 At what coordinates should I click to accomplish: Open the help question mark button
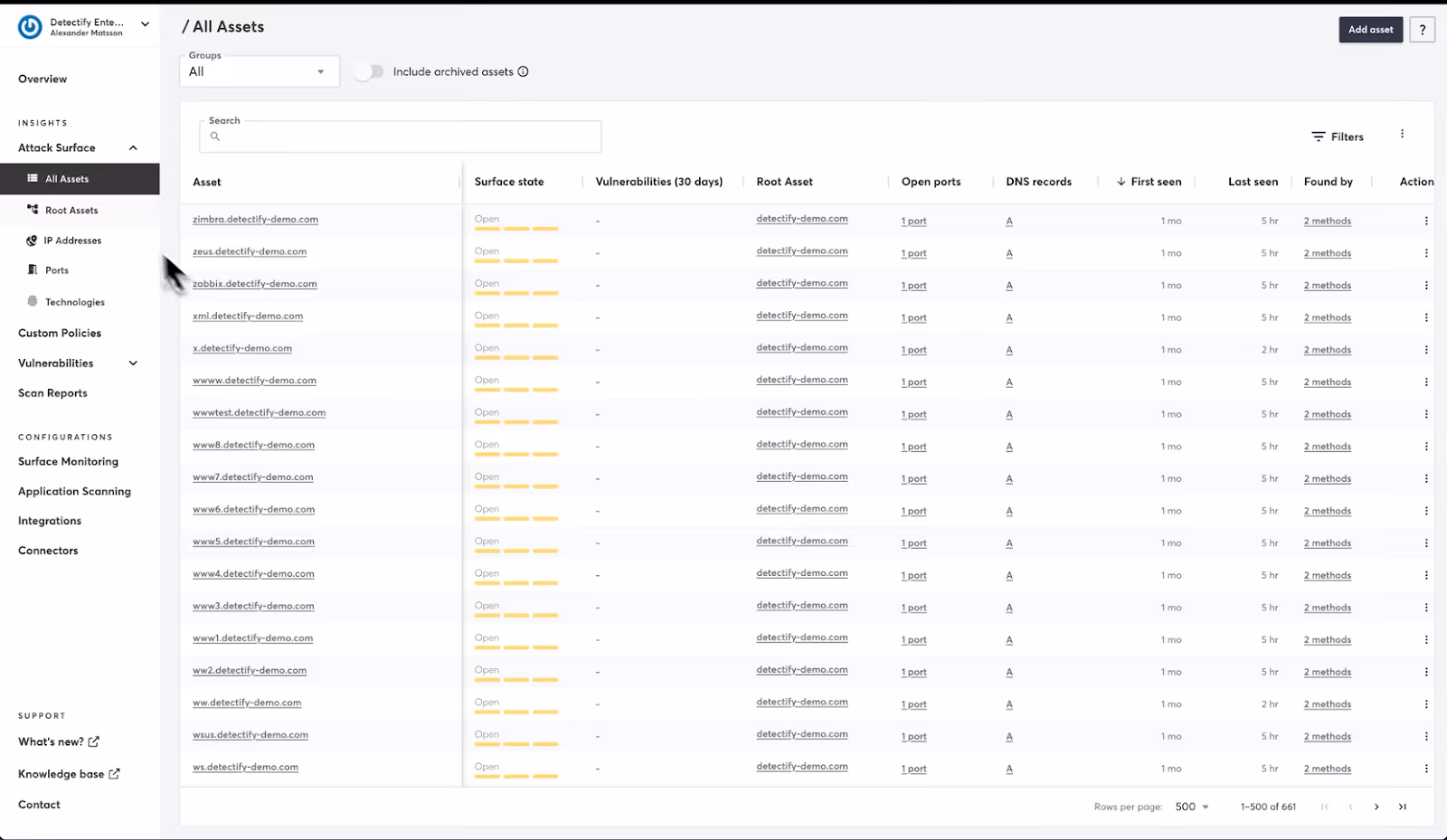pos(1422,30)
